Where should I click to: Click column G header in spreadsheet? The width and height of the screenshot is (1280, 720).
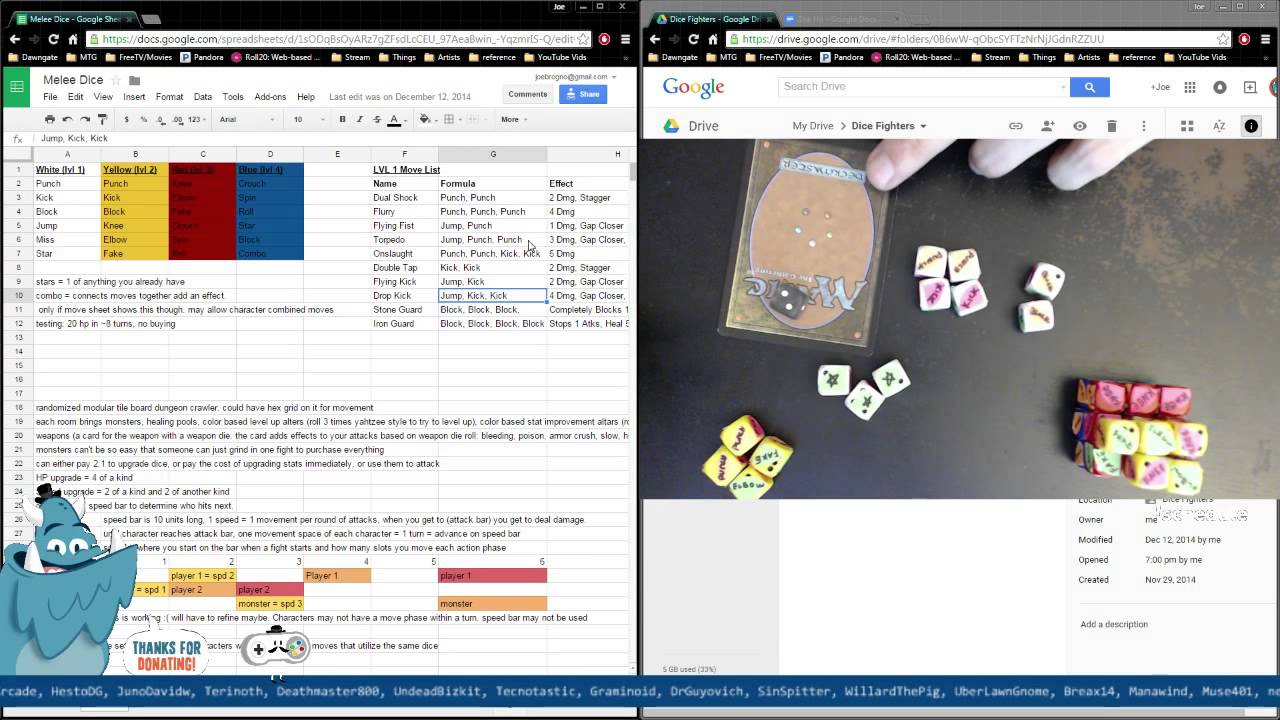click(493, 154)
